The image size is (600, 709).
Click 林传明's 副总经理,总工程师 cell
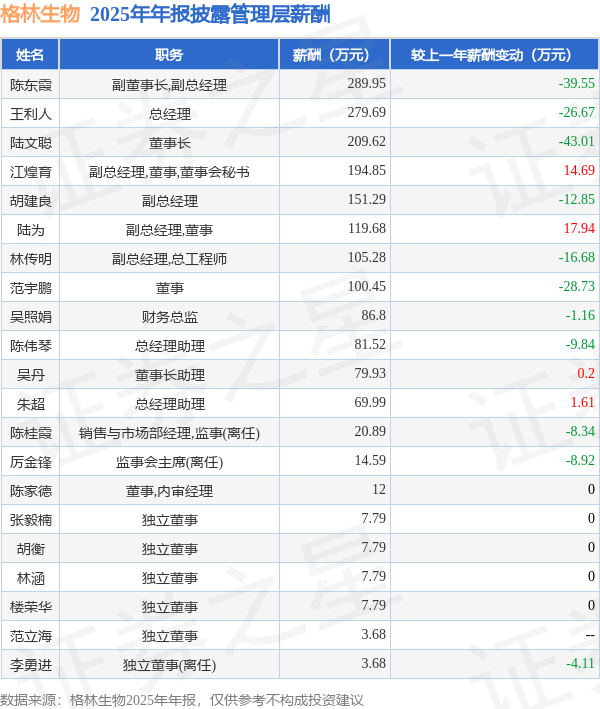(x=170, y=259)
